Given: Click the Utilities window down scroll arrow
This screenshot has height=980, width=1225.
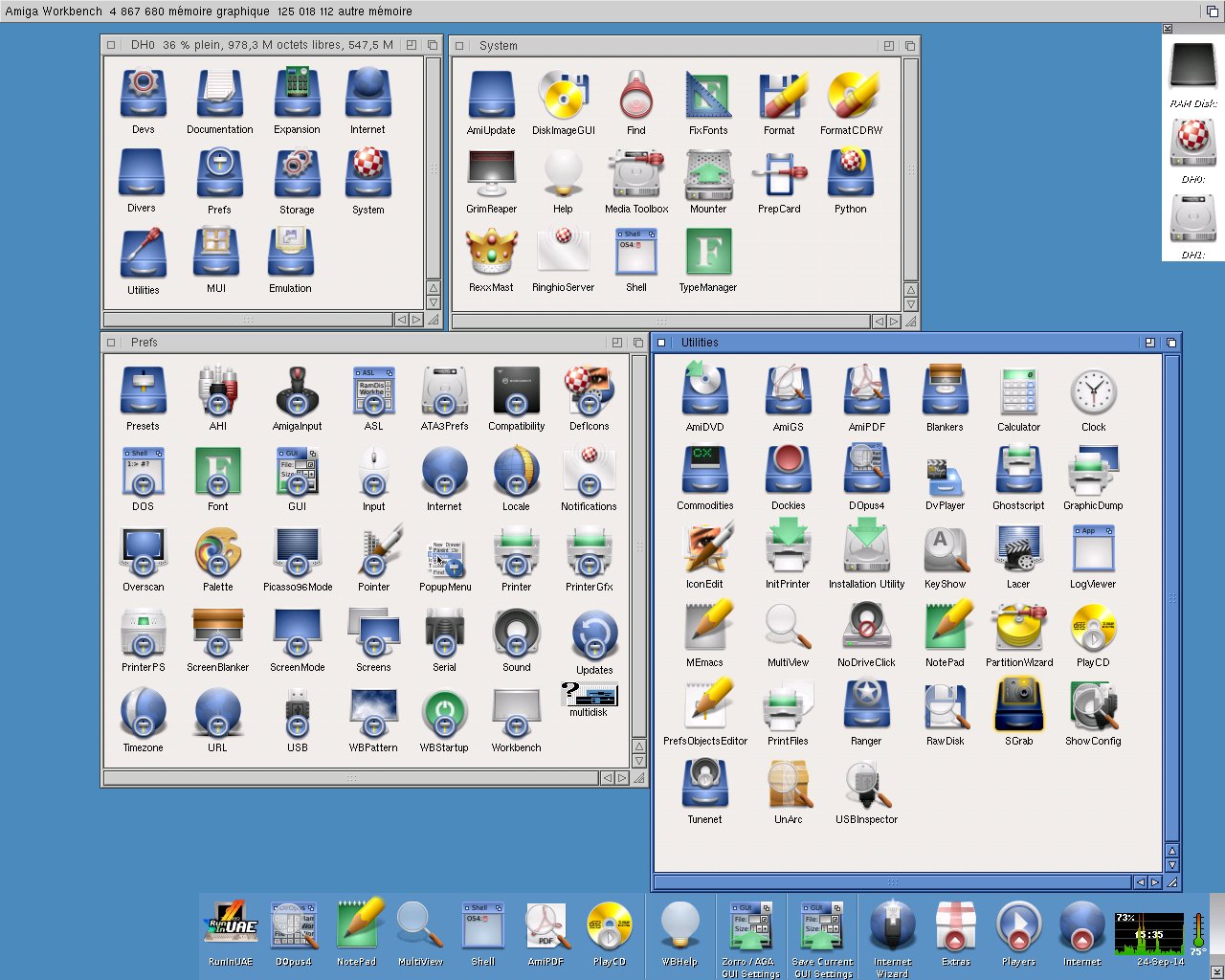Looking at the screenshot, I should pyautogui.click(x=1172, y=865).
